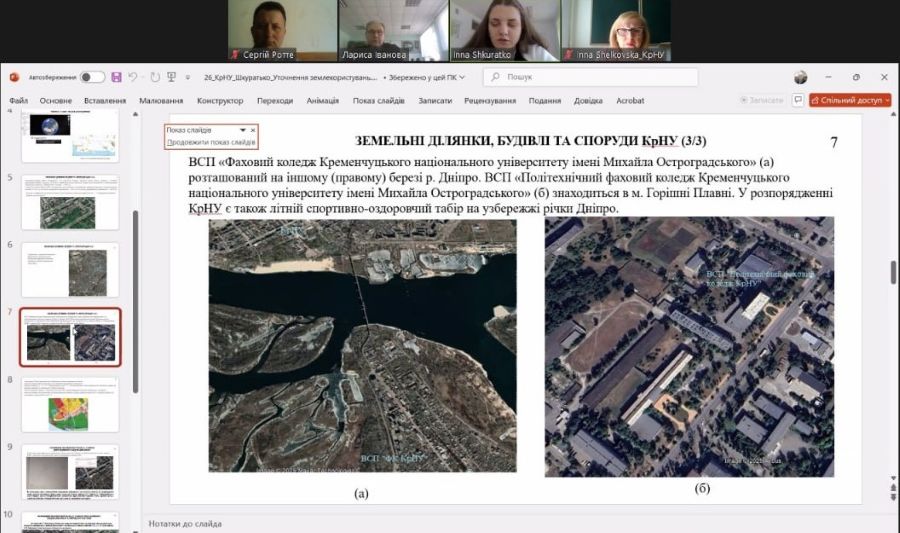Click the caption (а) under left image
This screenshot has width=900, height=533.
tap(362, 493)
